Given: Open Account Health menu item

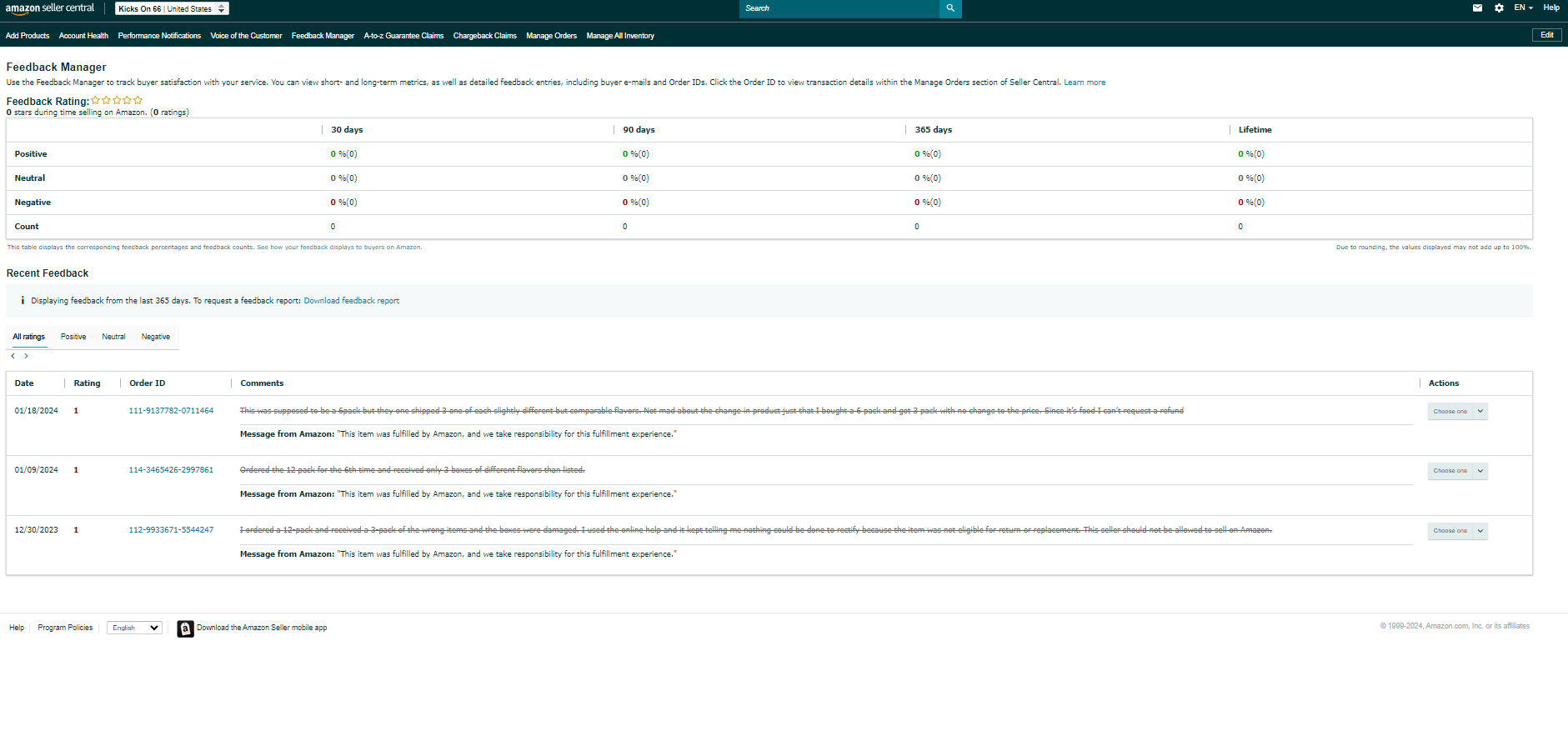Looking at the screenshot, I should coord(83,36).
